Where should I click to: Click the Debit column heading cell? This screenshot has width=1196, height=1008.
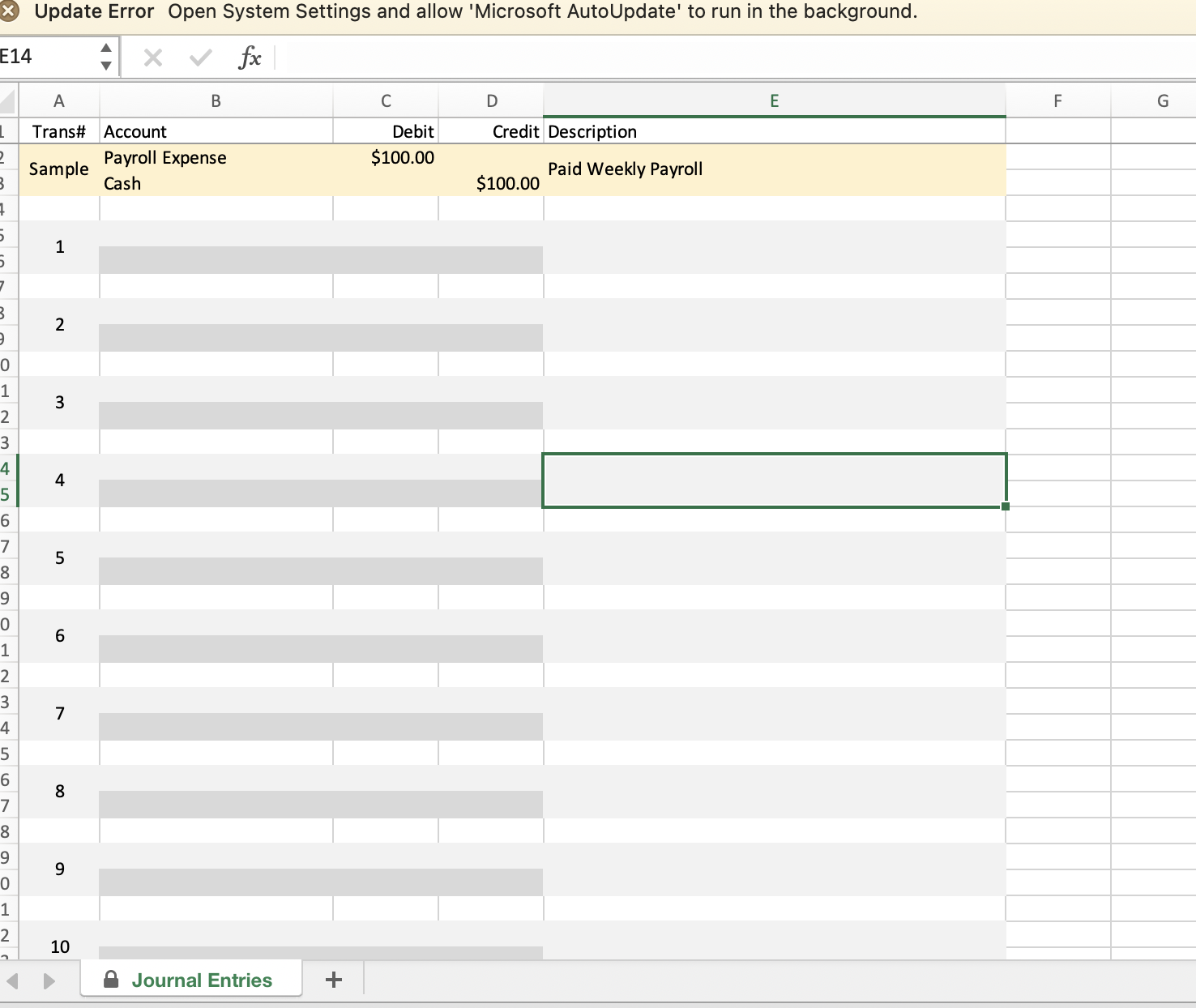[386, 131]
